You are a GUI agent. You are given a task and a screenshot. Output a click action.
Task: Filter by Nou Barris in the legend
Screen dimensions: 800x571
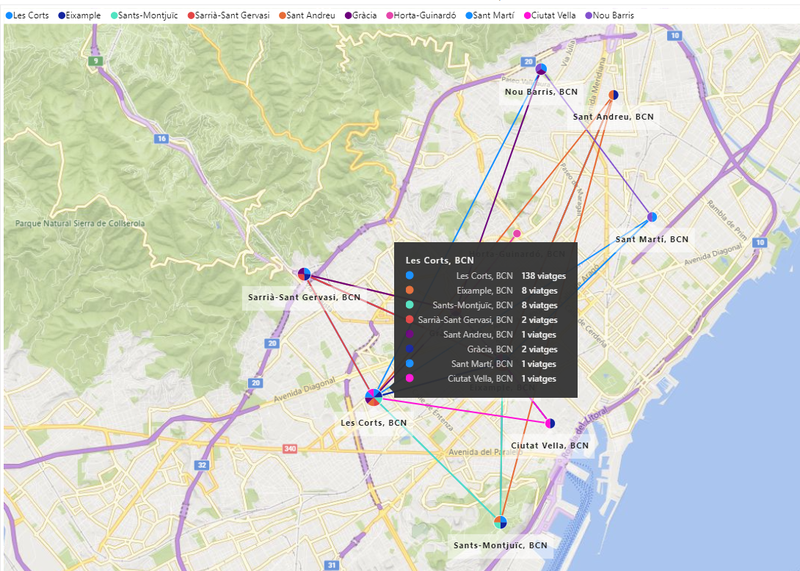(x=610, y=15)
